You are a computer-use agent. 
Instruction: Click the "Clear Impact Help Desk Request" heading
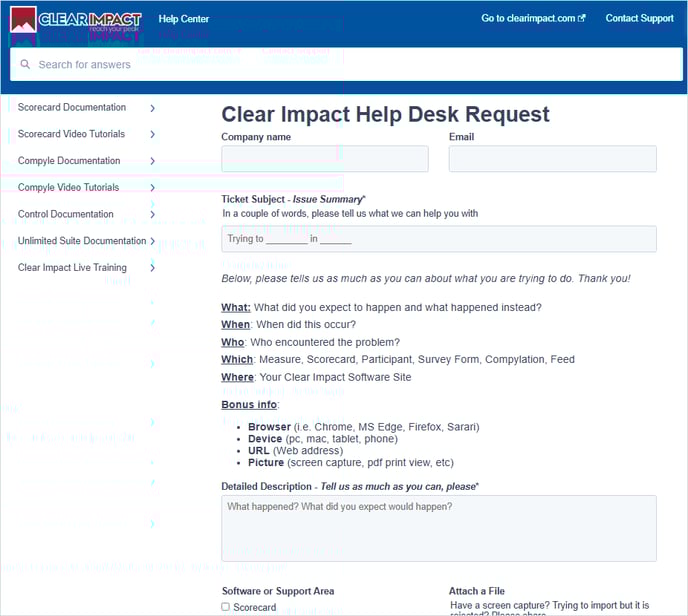pos(385,115)
